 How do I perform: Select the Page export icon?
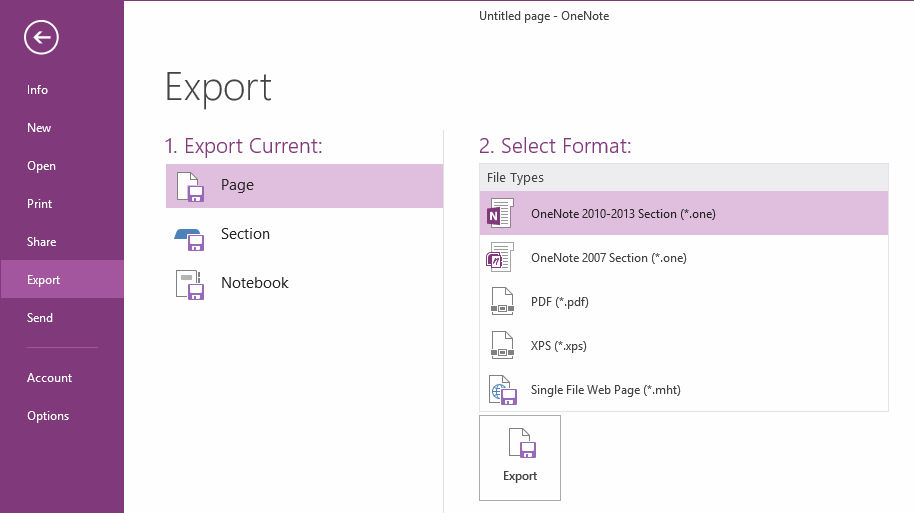[x=190, y=187]
